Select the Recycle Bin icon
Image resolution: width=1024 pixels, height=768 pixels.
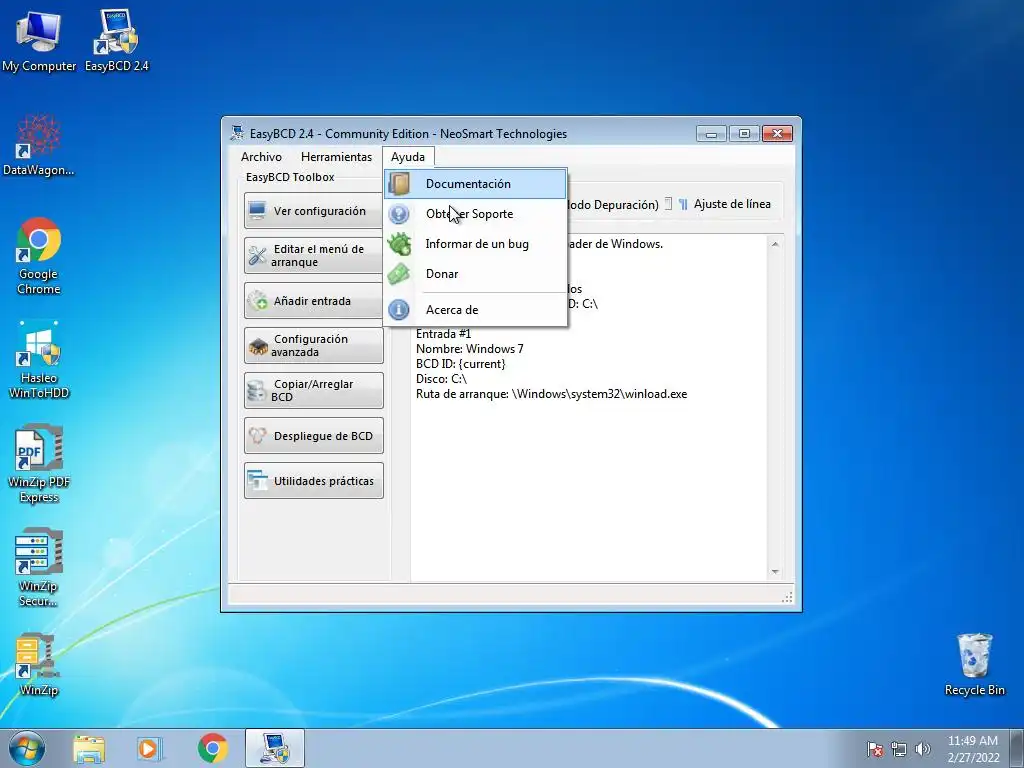point(974,665)
